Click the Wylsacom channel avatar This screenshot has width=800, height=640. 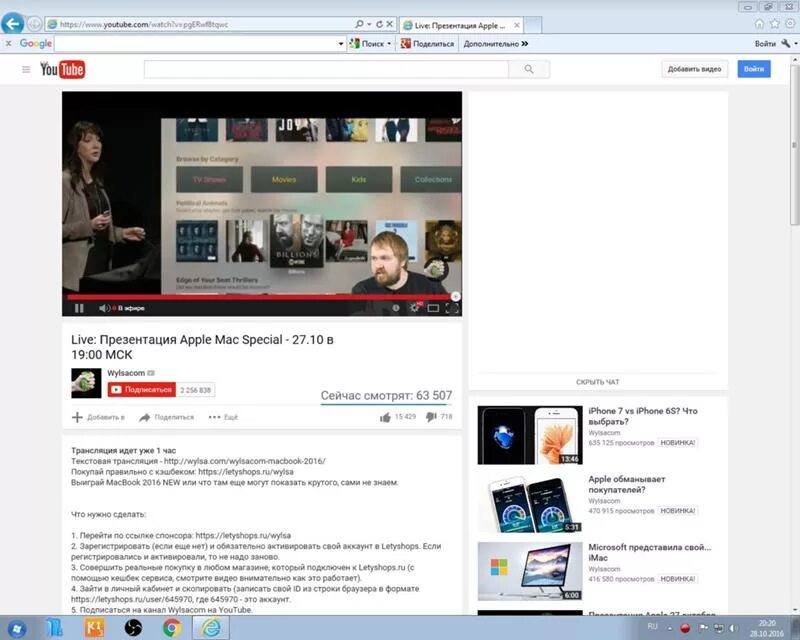pyautogui.click(x=86, y=383)
